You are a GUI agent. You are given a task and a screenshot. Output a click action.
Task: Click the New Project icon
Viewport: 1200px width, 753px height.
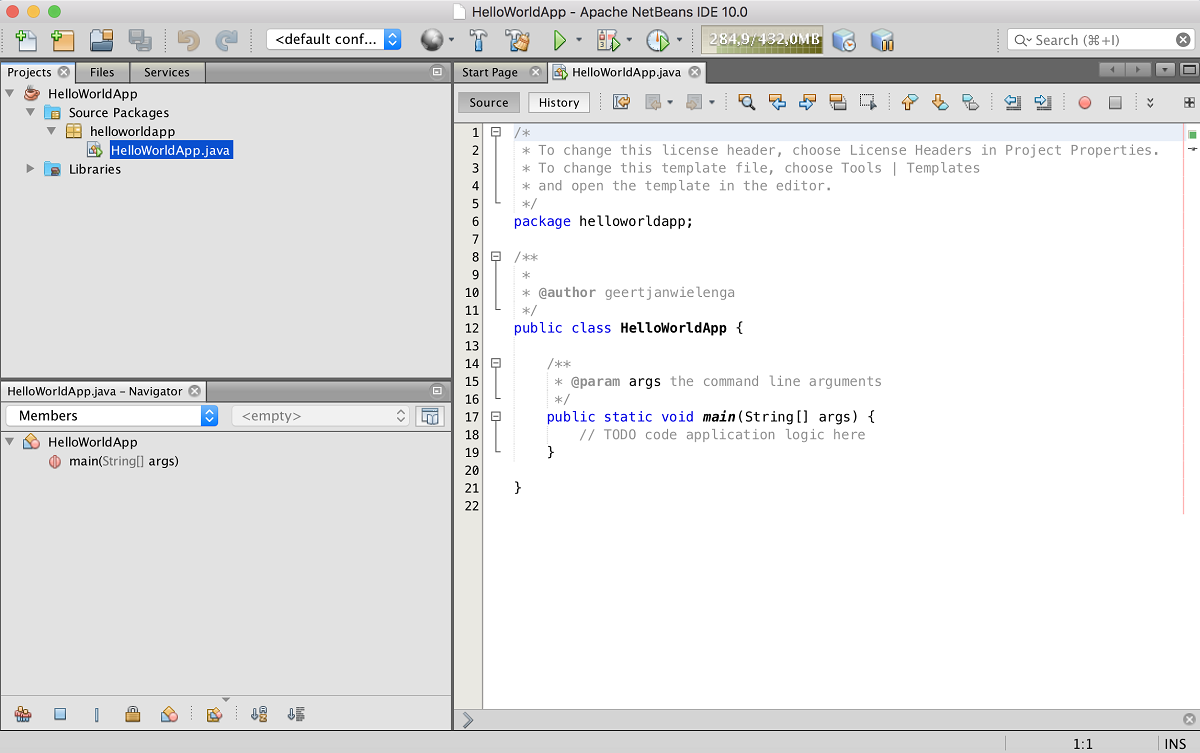63,40
